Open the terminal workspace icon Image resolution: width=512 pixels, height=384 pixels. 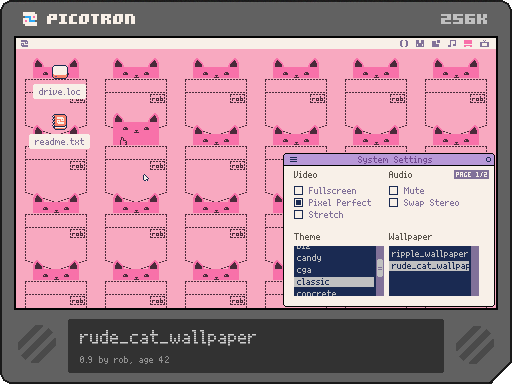tap(484, 43)
